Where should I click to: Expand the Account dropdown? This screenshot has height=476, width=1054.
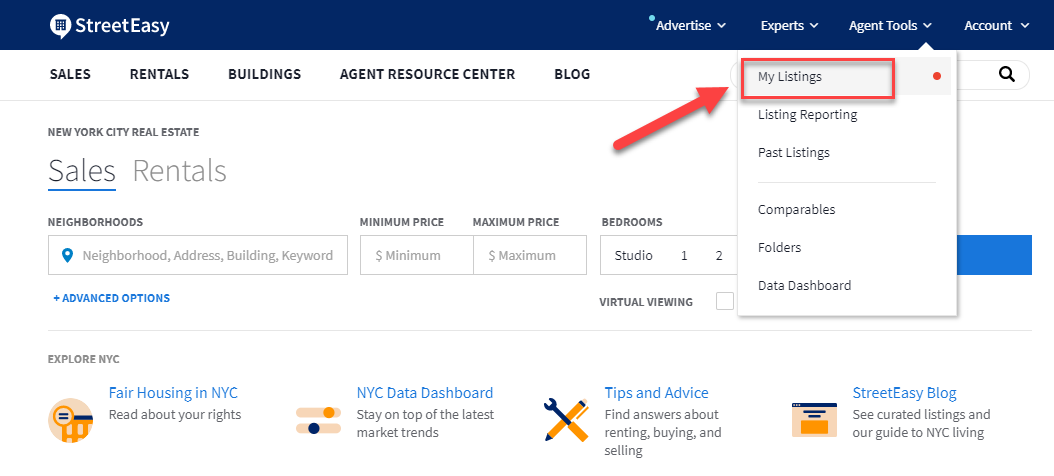click(997, 26)
